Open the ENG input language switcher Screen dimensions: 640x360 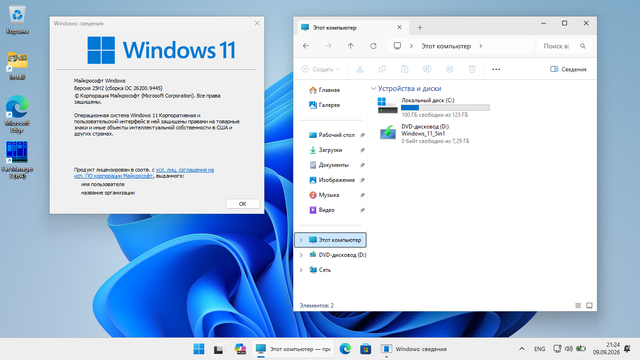(540, 349)
